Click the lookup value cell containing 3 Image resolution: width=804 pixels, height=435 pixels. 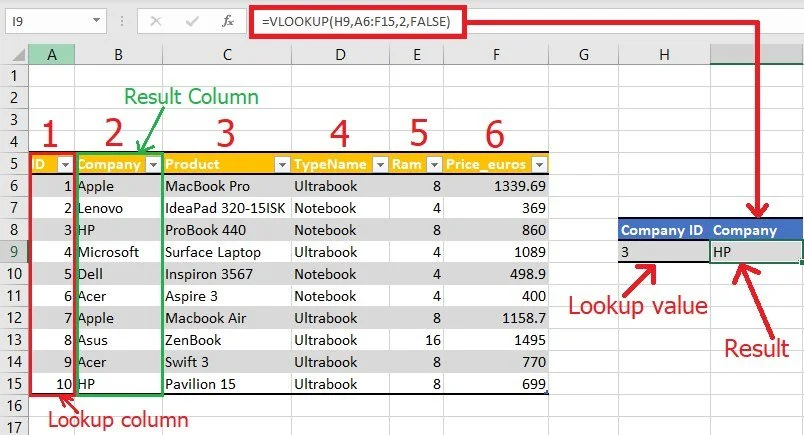tap(664, 252)
